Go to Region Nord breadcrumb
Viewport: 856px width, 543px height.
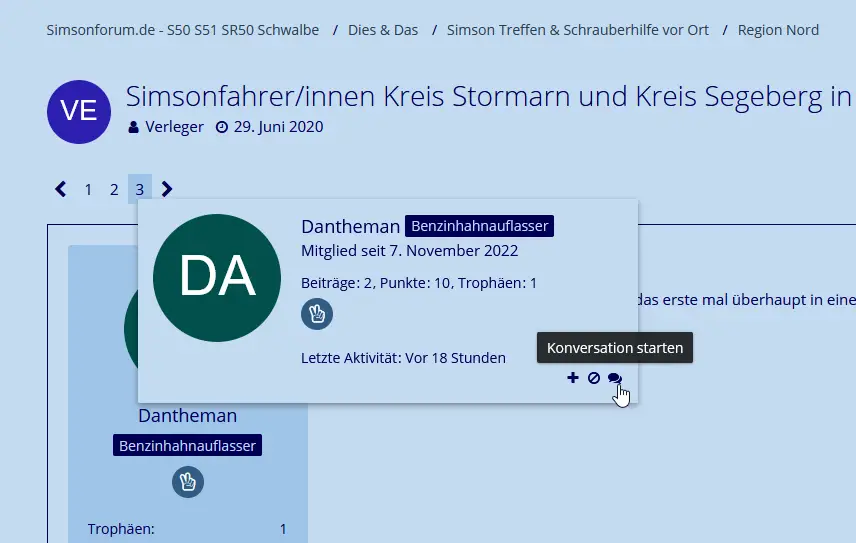click(x=778, y=30)
